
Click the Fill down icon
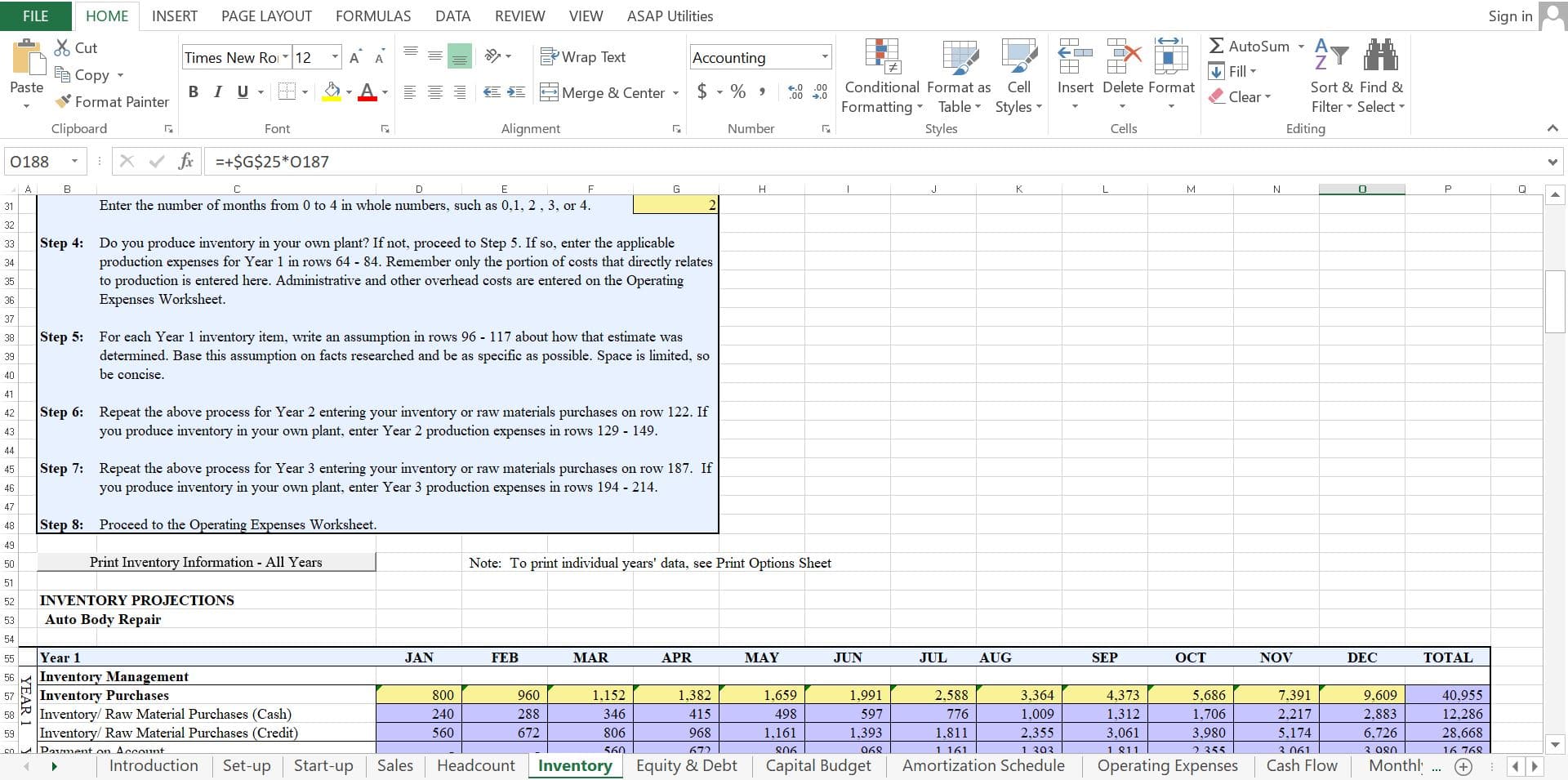click(x=1217, y=71)
